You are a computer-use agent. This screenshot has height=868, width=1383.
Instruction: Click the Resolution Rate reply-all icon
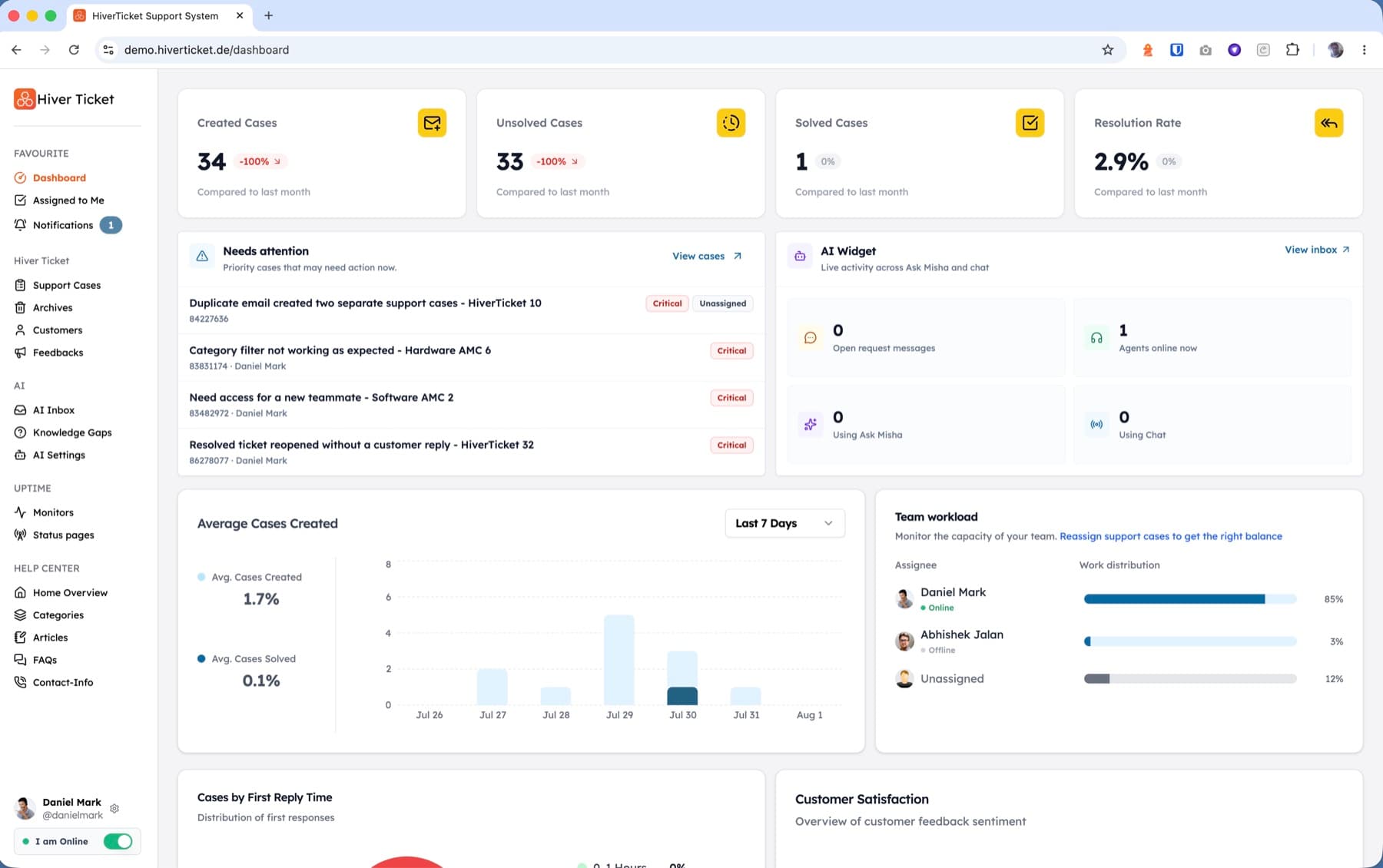tap(1328, 123)
